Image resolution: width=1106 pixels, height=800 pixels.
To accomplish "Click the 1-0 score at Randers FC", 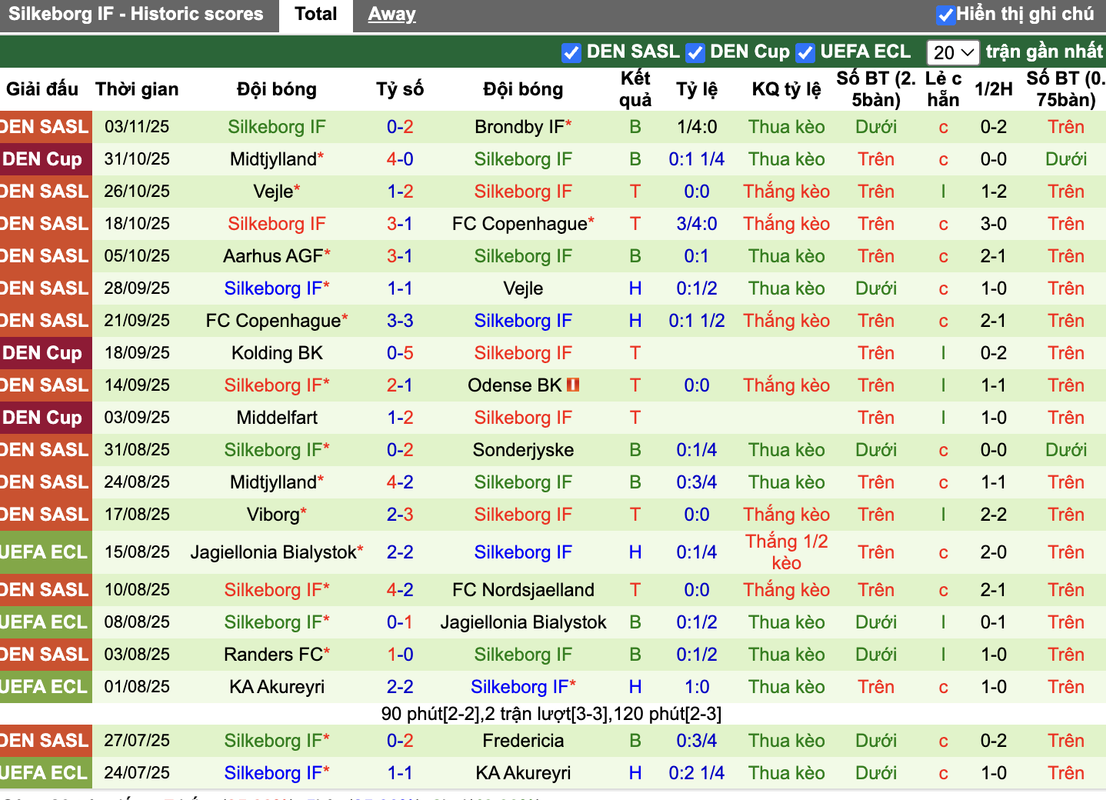I will tap(400, 655).
